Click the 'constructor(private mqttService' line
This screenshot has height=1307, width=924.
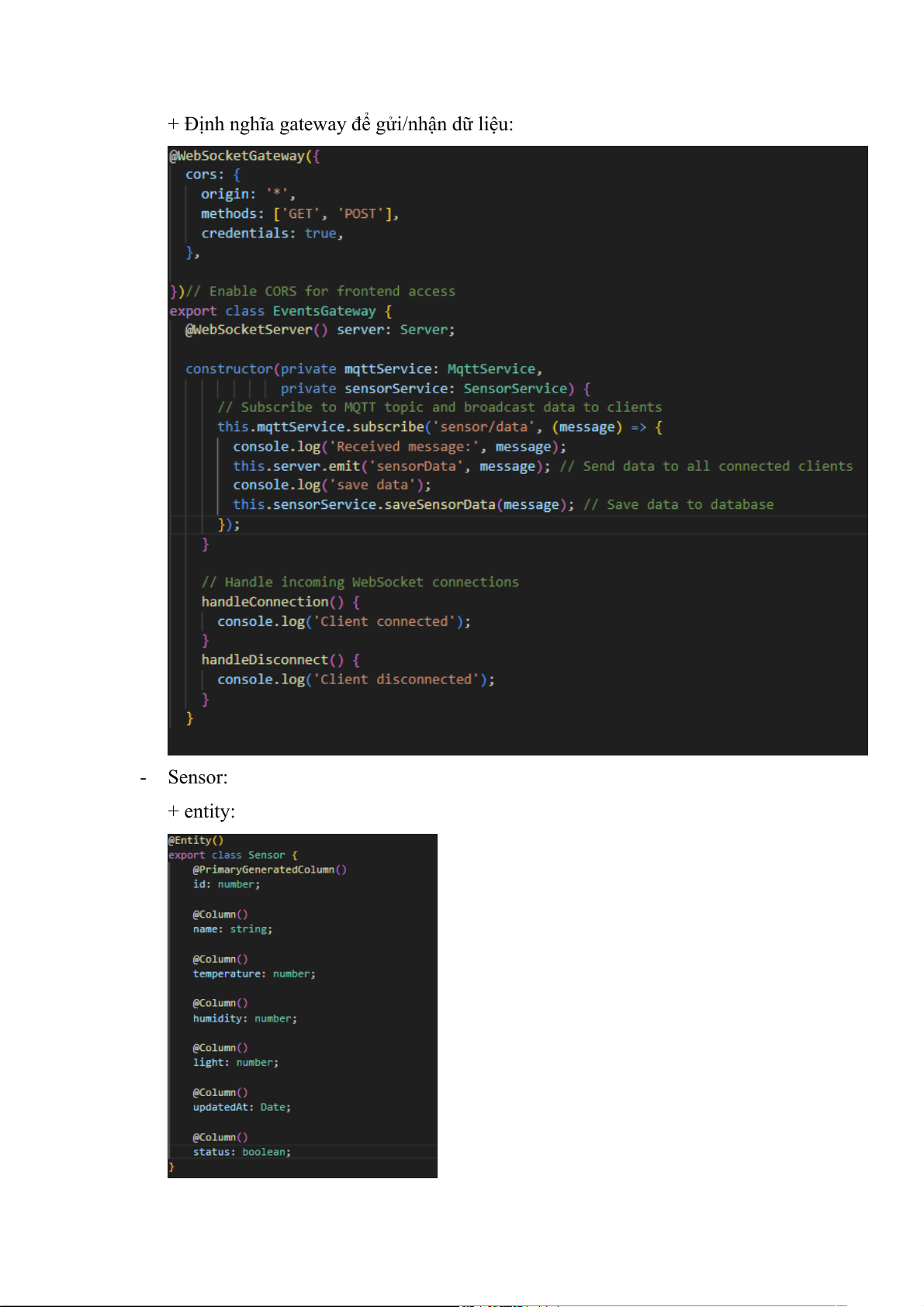coord(363,369)
